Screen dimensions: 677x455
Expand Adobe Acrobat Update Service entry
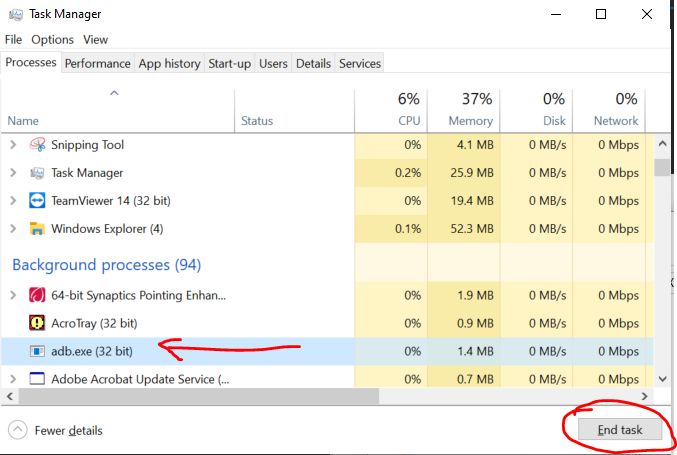tap(13, 379)
